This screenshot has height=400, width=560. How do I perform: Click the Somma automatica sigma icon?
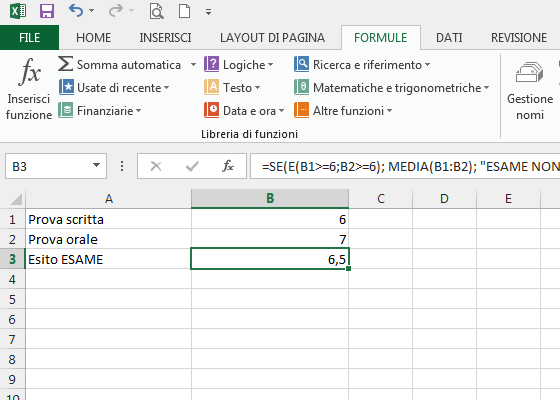point(65,64)
